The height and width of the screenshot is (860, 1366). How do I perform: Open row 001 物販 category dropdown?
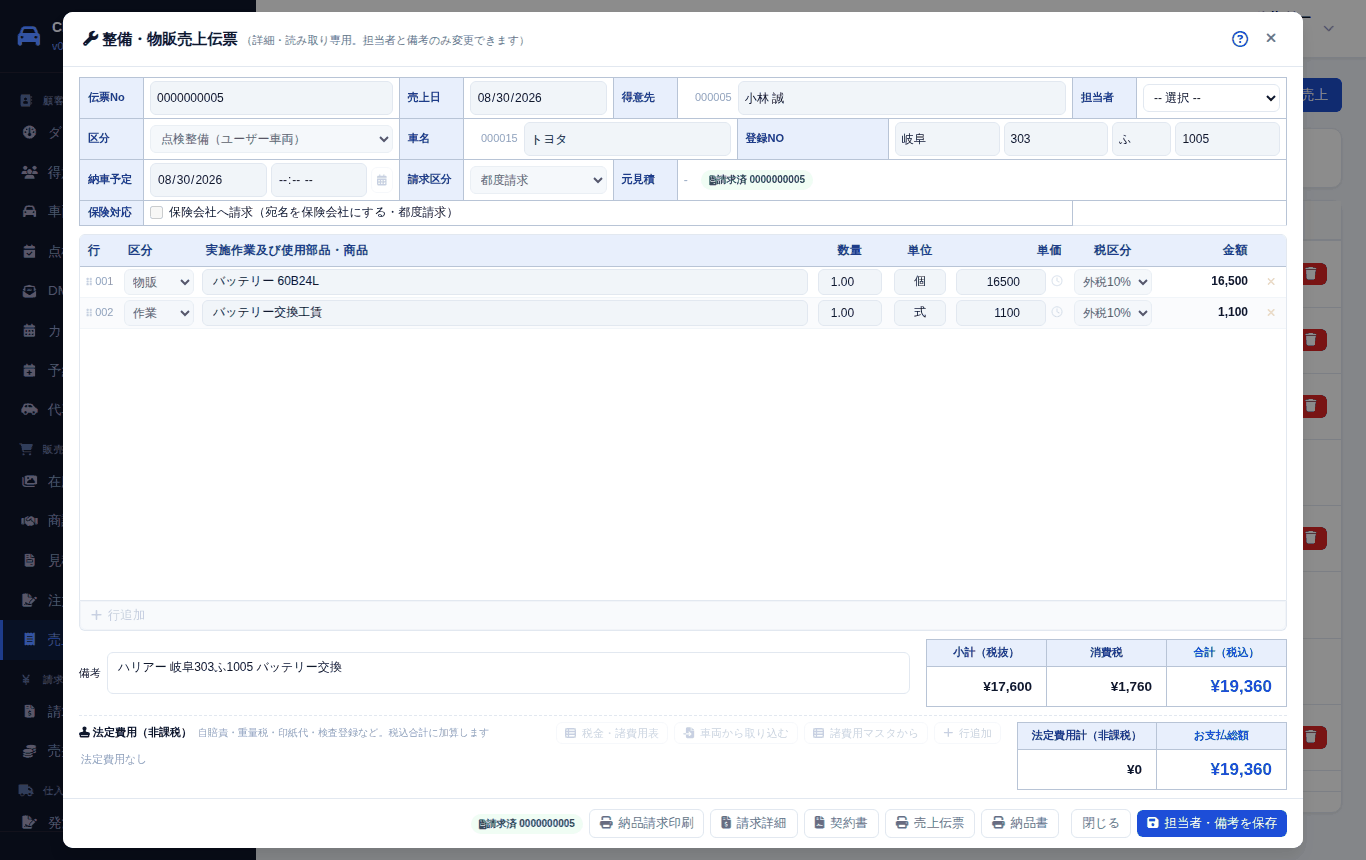[159, 282]
